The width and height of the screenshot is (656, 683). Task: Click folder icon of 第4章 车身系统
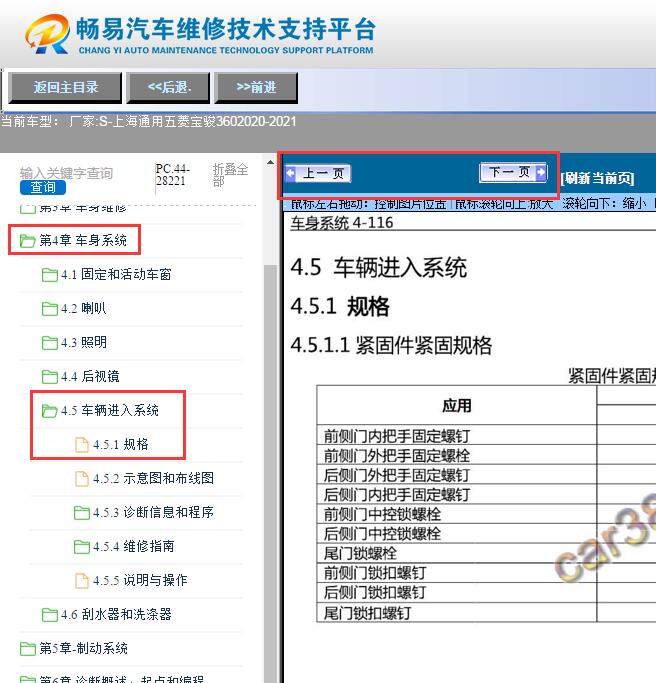click(27, 240)
